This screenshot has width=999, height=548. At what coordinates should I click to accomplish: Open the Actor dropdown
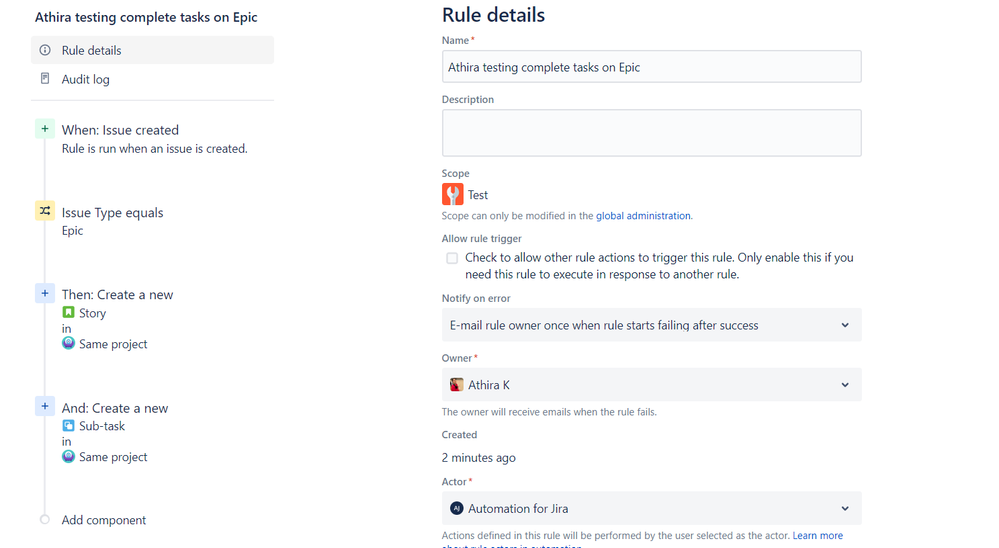coord(651,508)
